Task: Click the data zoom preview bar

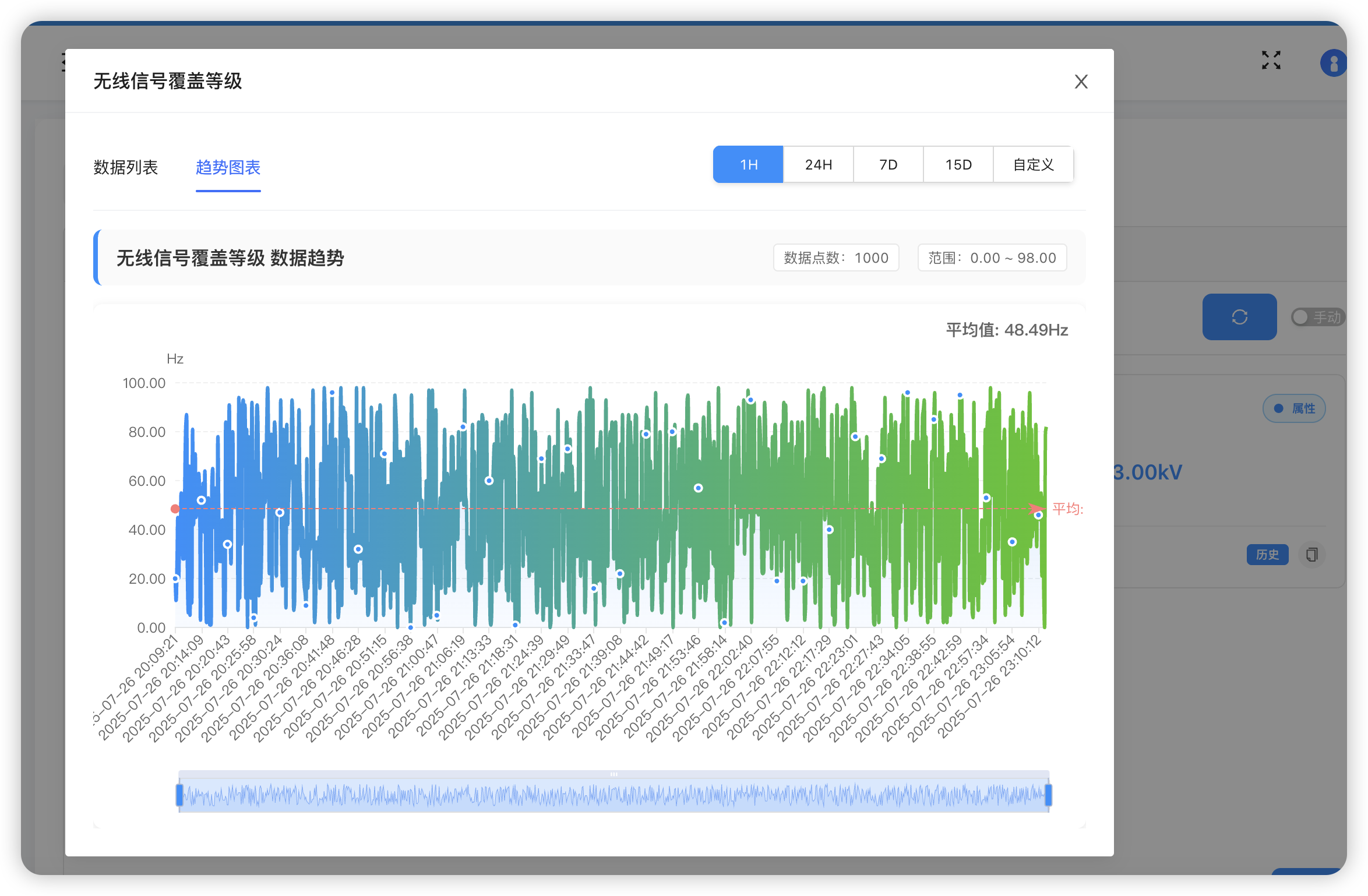Action: click(x=614, y=795)
